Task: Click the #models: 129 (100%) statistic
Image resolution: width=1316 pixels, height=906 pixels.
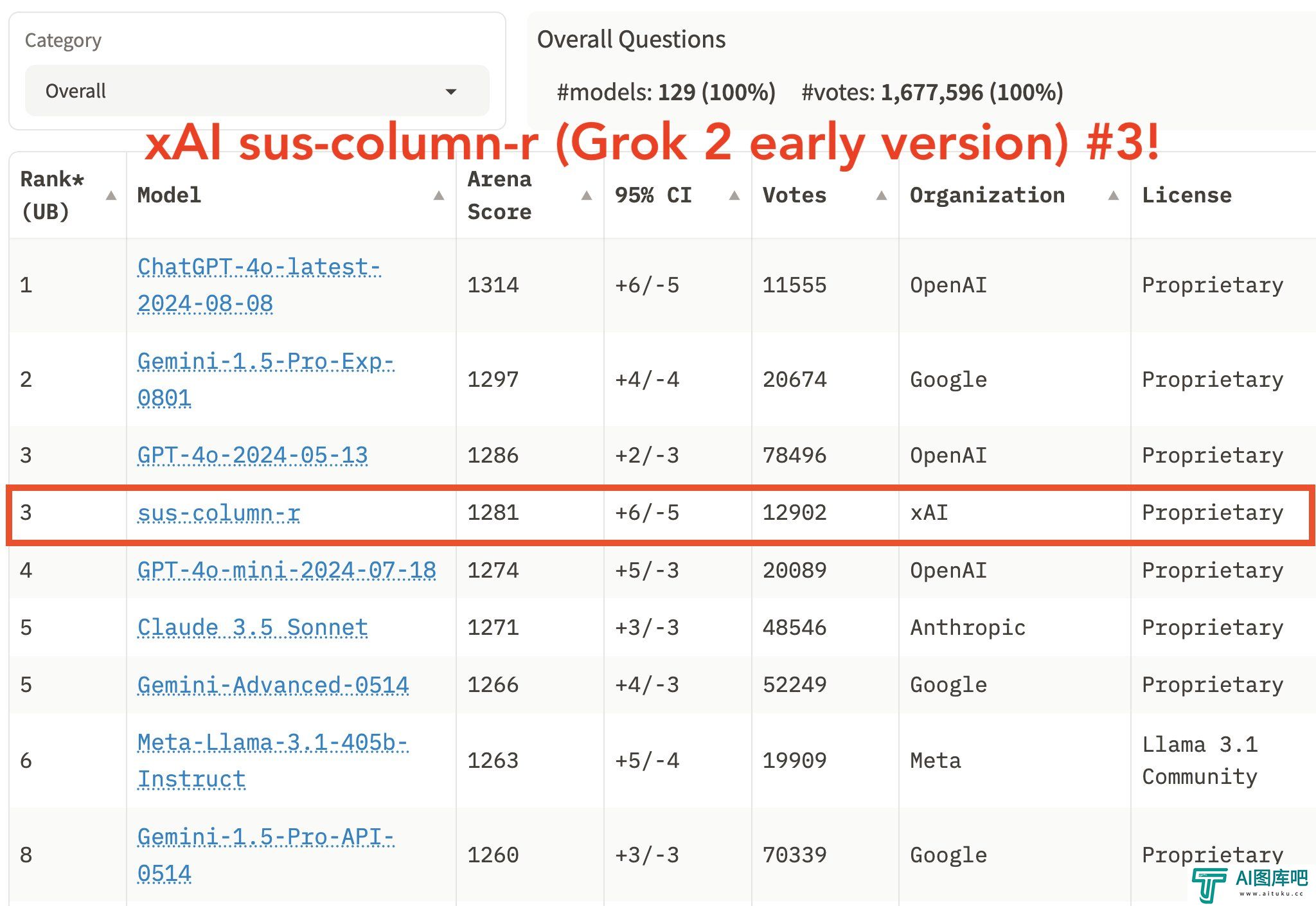Action: (x=666, y=92)
